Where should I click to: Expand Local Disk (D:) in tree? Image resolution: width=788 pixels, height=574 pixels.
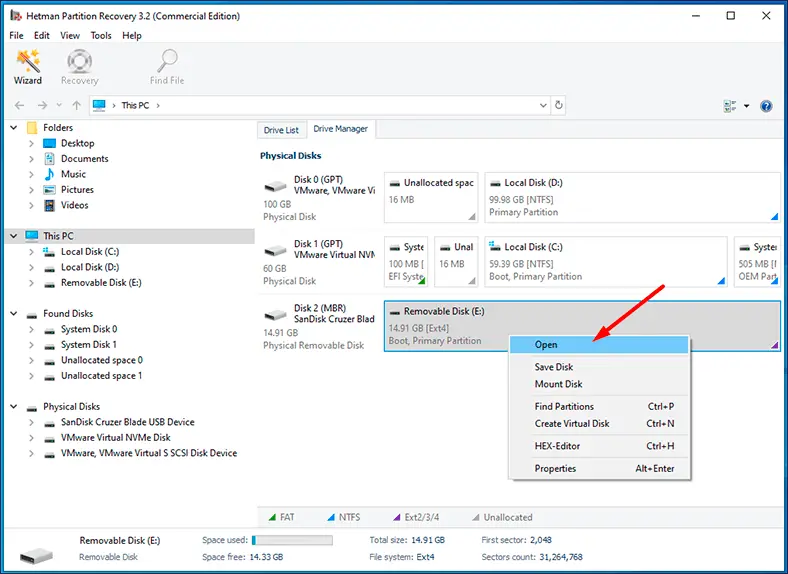pos(31,267)
